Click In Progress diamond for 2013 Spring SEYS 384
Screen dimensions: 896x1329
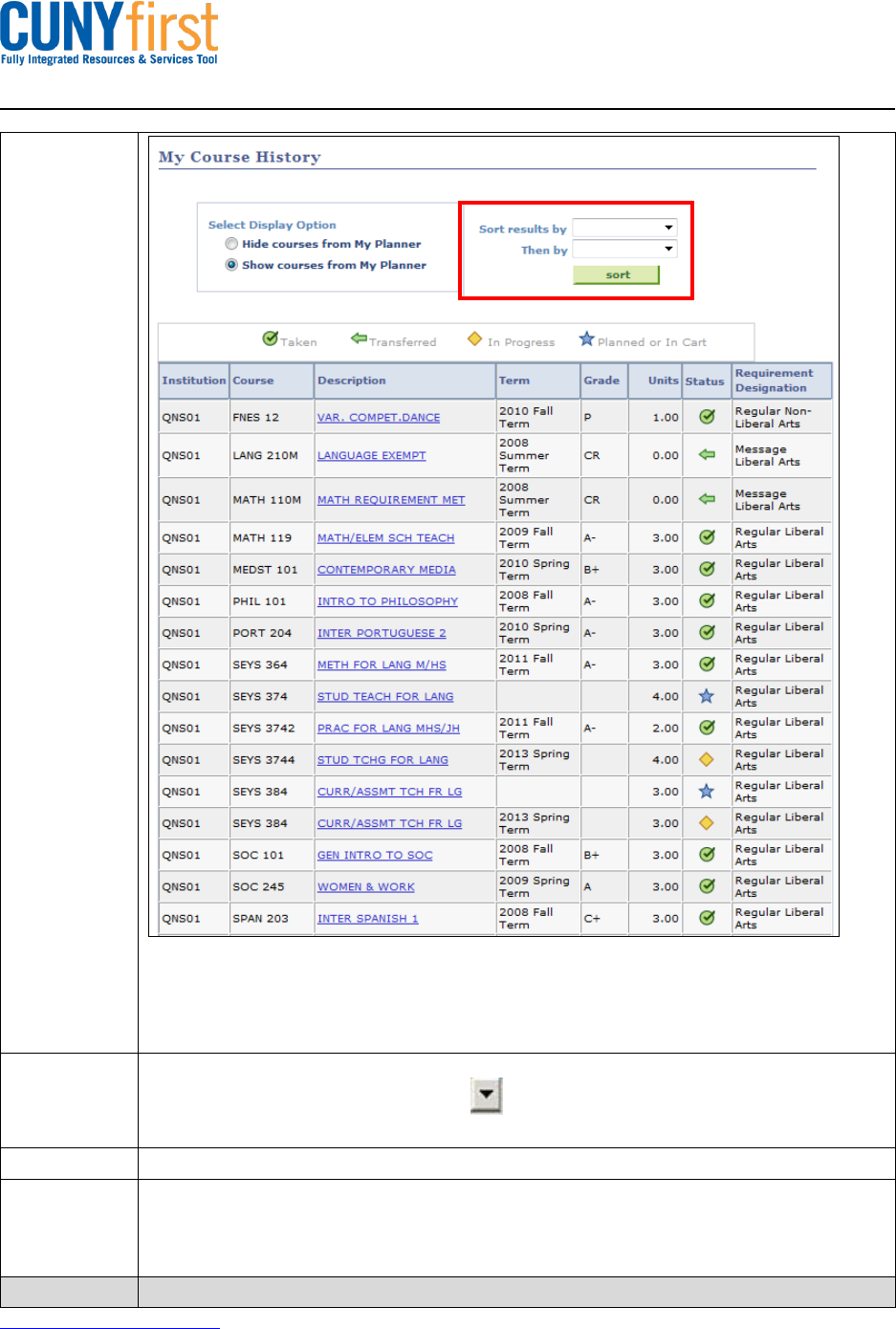(707, 822)
